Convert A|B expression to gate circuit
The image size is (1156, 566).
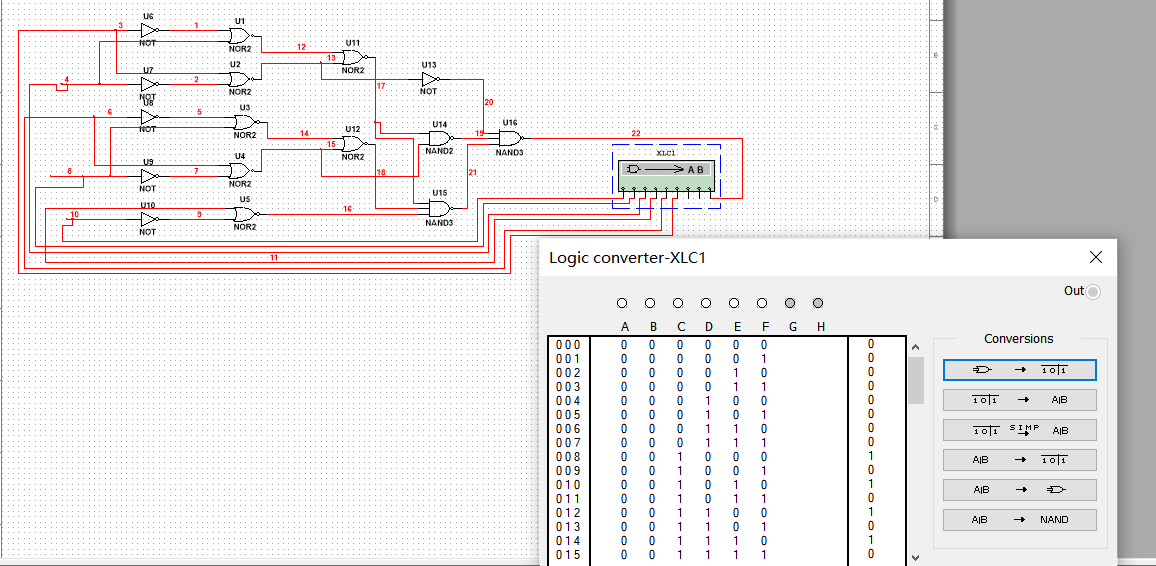(x=1020, y=490)
